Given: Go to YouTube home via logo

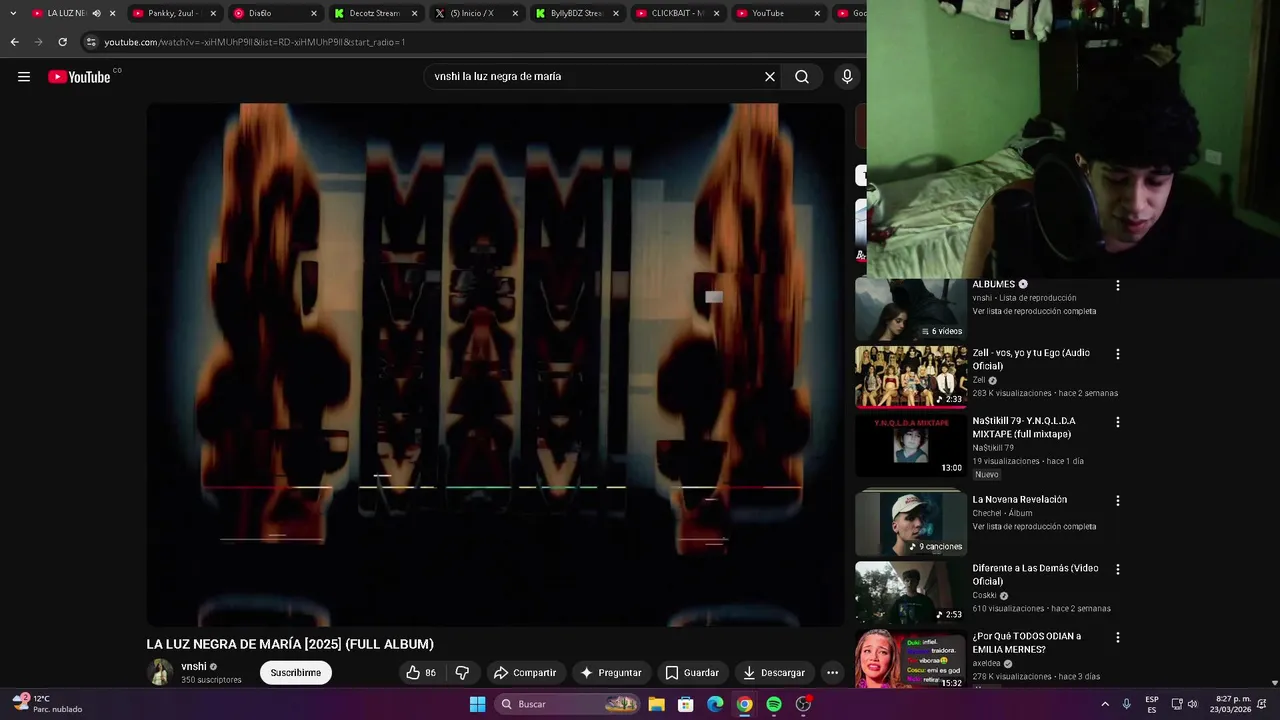Looking at the screenshot, I should click(x=80, y=77).
